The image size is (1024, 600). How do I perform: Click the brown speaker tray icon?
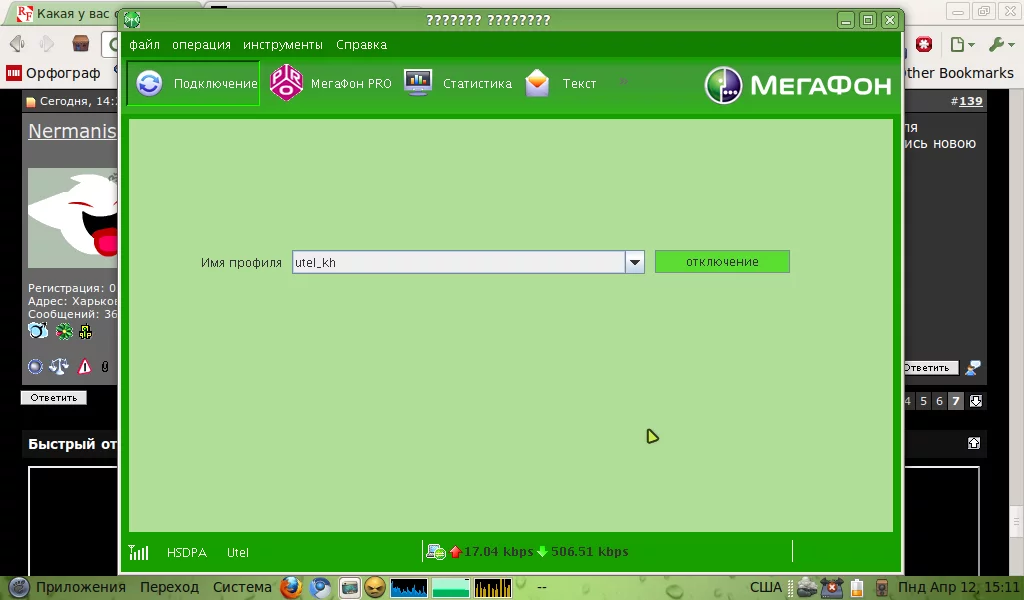point(882,588)
